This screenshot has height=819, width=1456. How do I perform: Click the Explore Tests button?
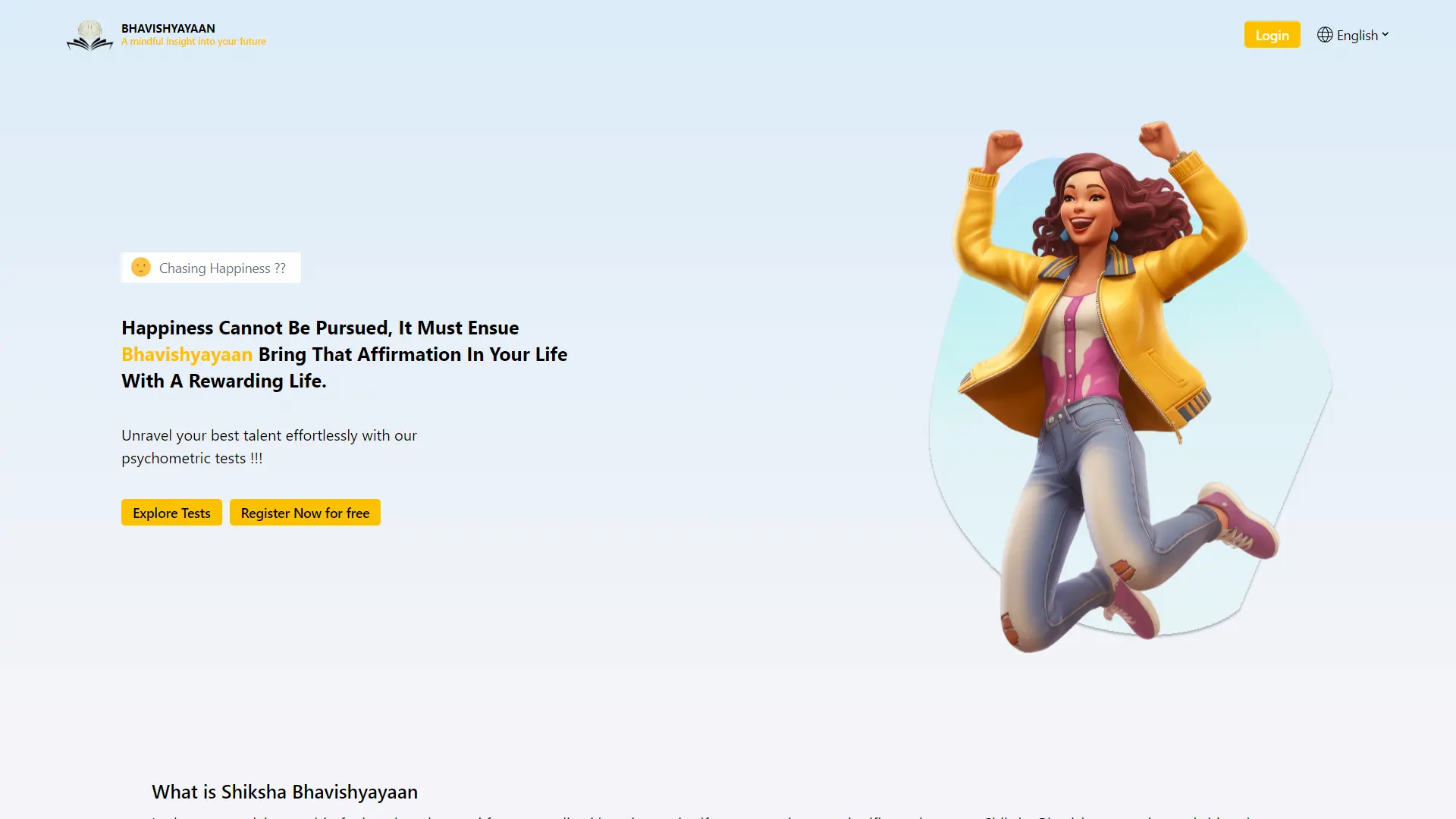[171, 513]
